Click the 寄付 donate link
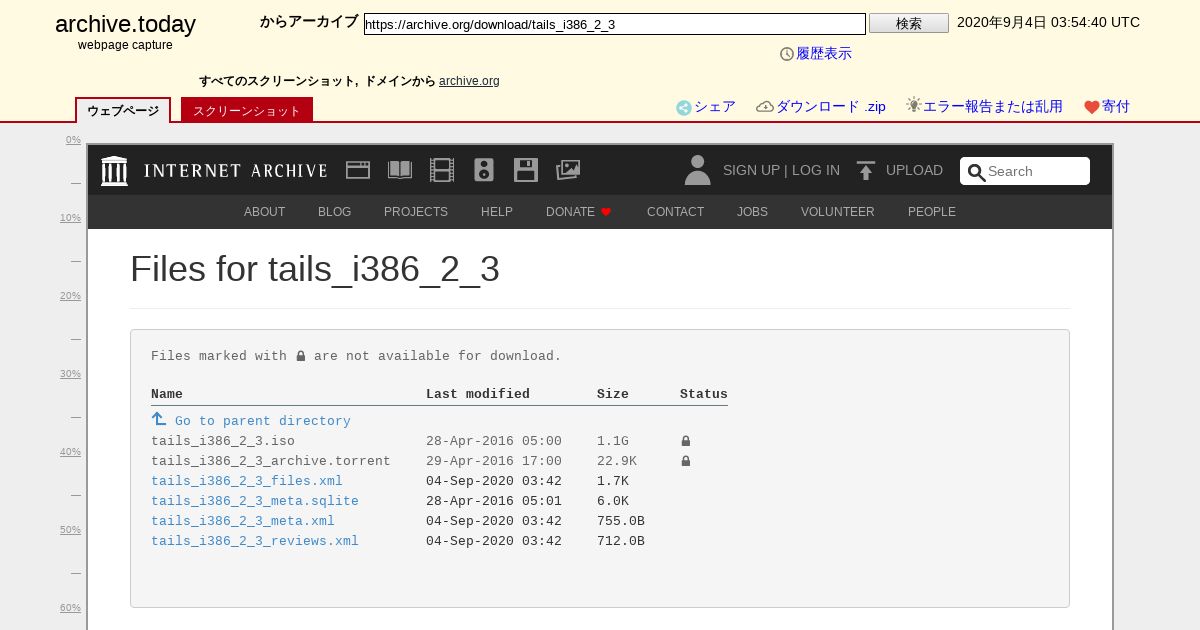Screen dimensions: 1200x630 (1116, 107)
